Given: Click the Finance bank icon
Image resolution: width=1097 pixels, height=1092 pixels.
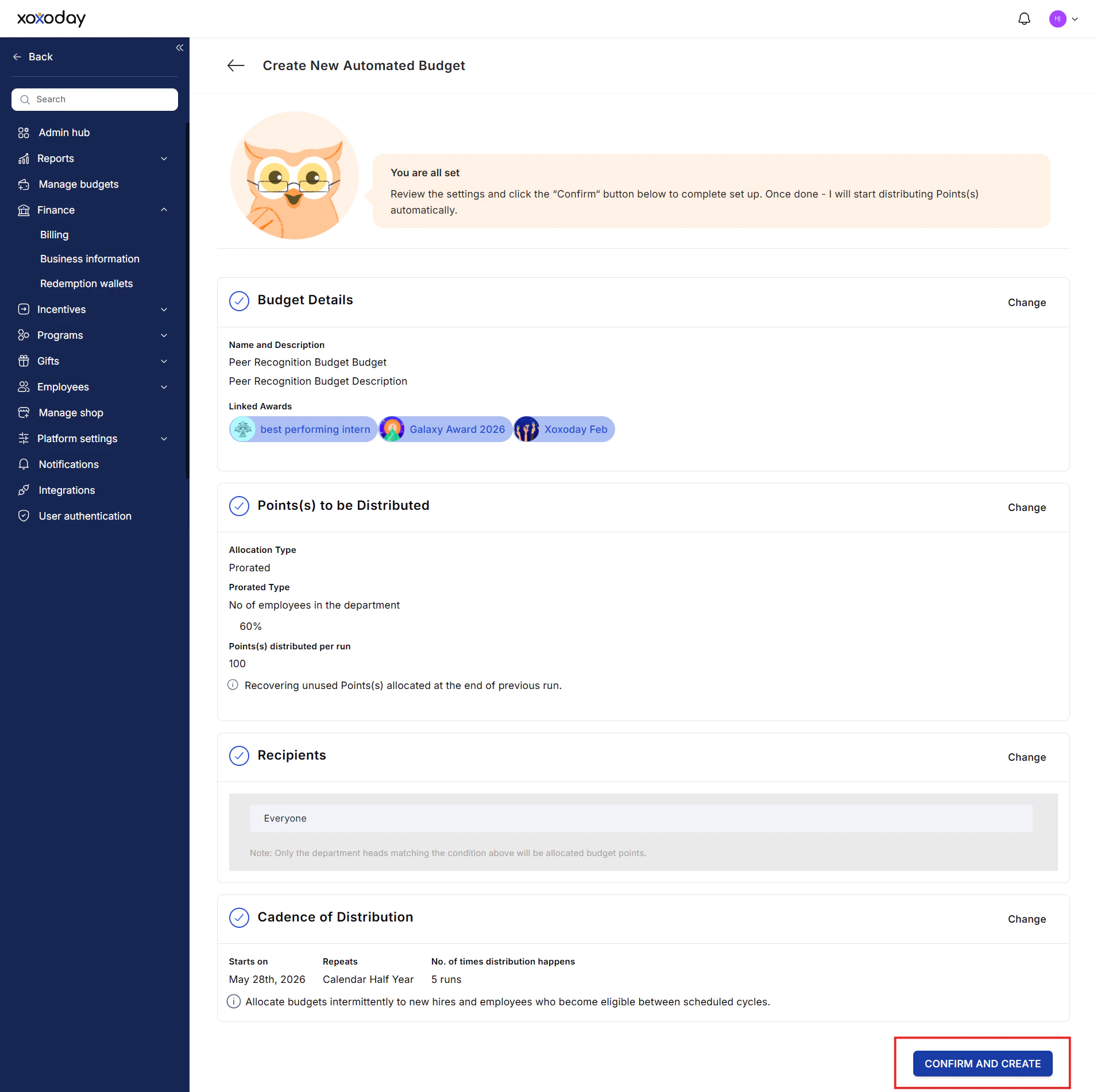Looking at the screenshot, I should (x=24, y=210).
